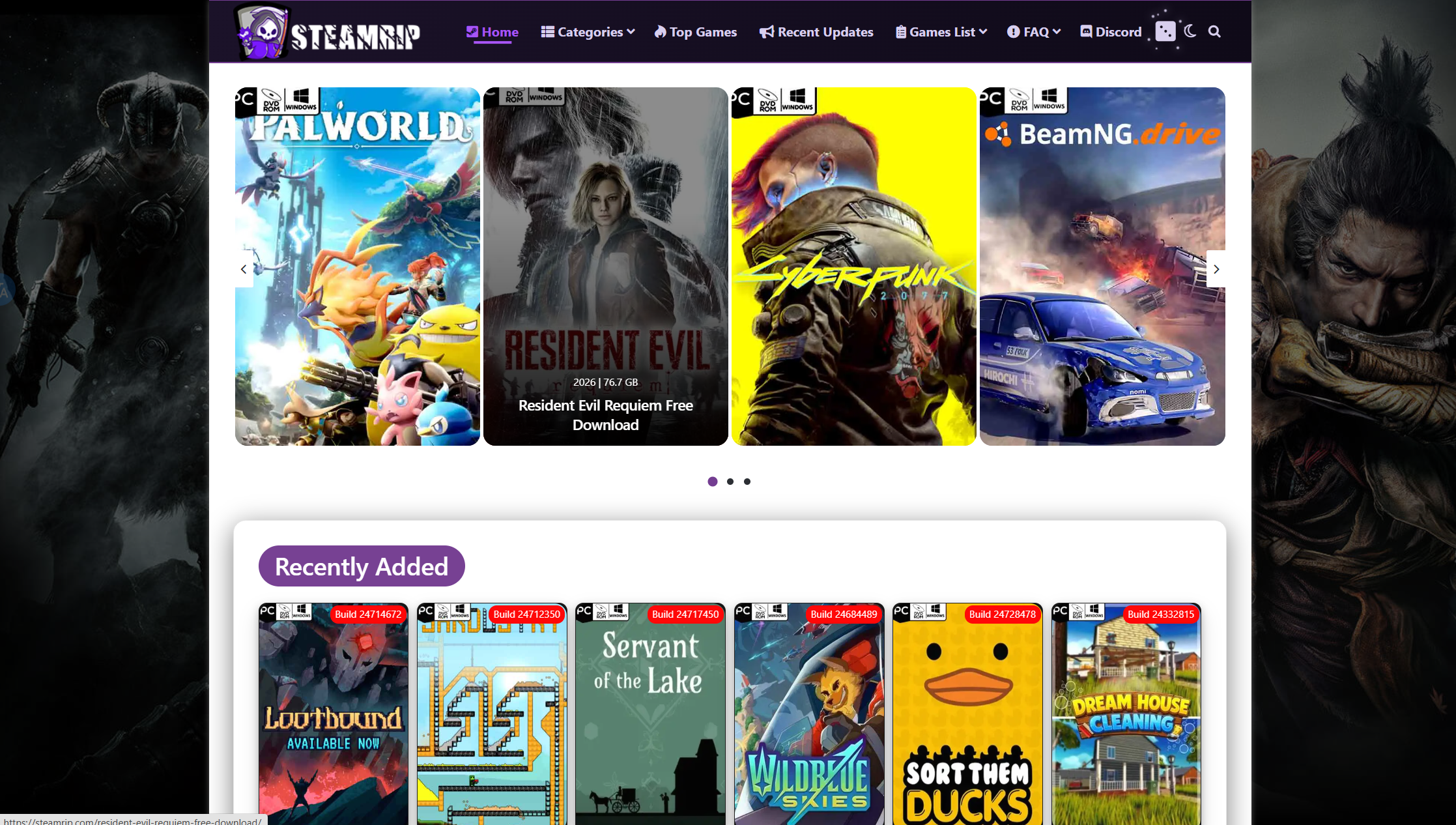
Task: Open Resident Evil Requiem Free Download link
Action: (606, 415)
